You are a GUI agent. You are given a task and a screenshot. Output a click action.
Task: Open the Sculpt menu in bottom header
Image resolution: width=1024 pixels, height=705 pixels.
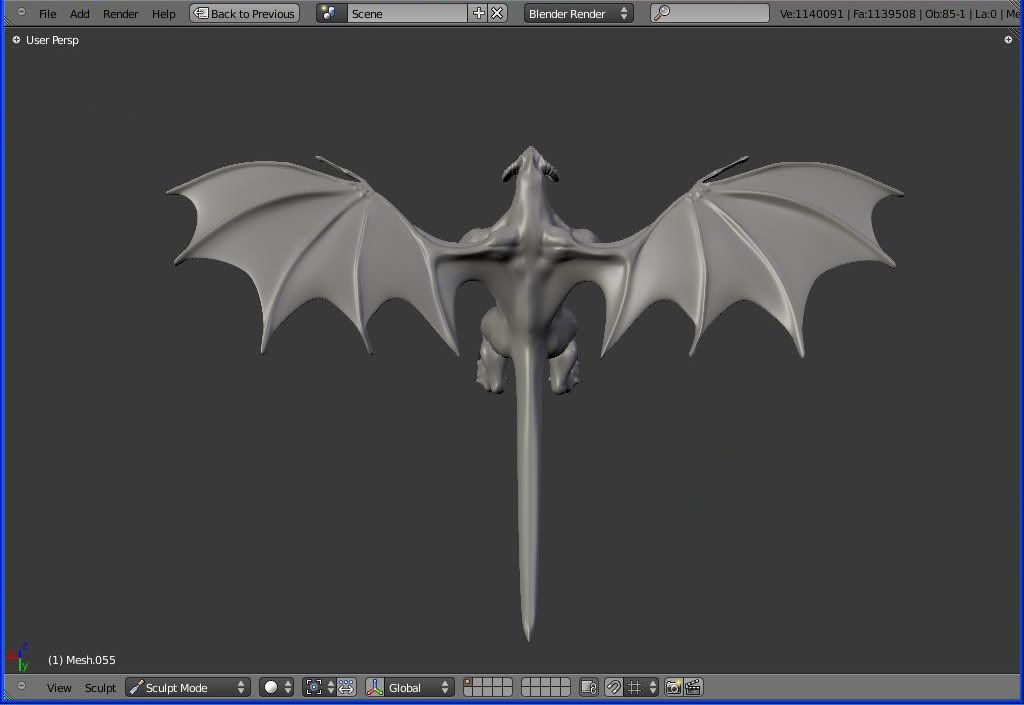100,688
